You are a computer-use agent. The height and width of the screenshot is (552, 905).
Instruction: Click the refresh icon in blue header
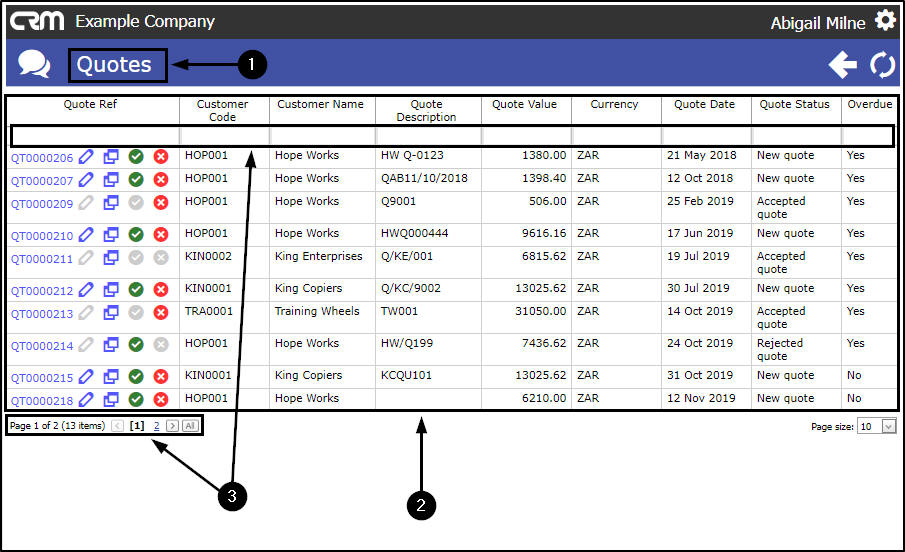[882, 64]
